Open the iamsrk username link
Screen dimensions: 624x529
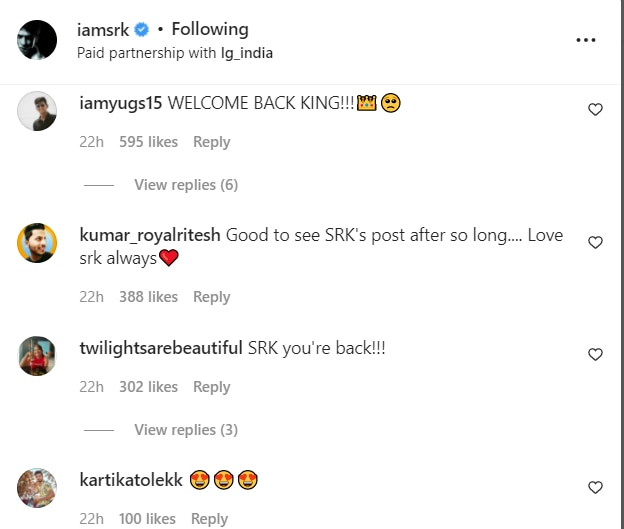point(103,30)
